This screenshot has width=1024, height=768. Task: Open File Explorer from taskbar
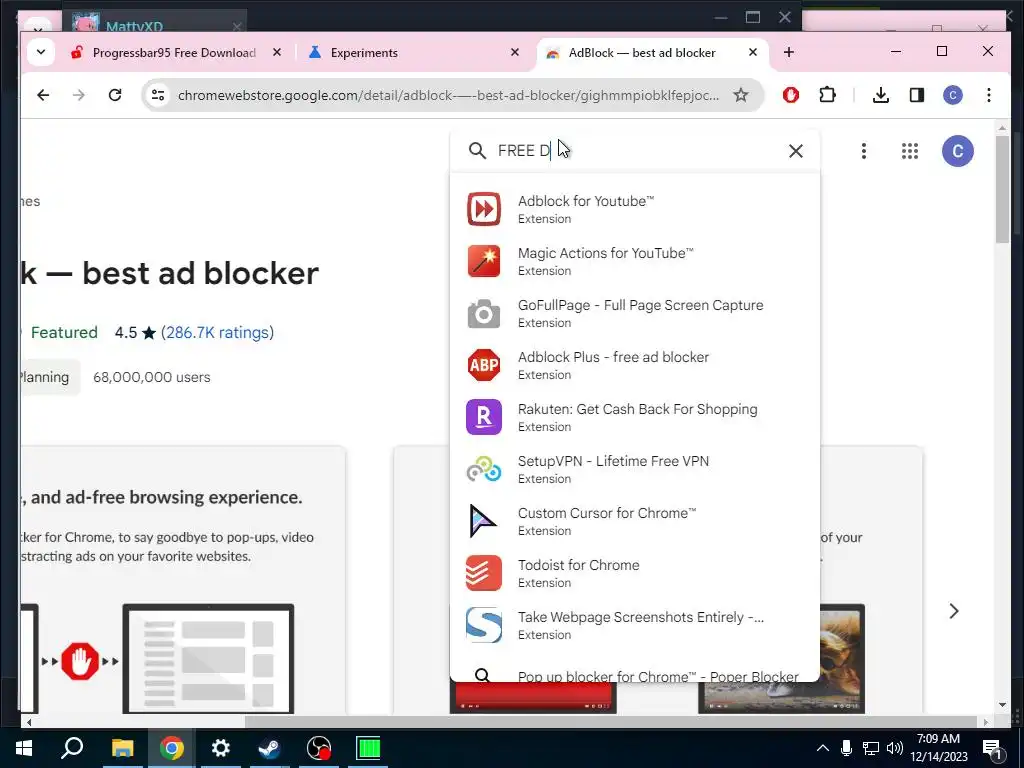122,748
